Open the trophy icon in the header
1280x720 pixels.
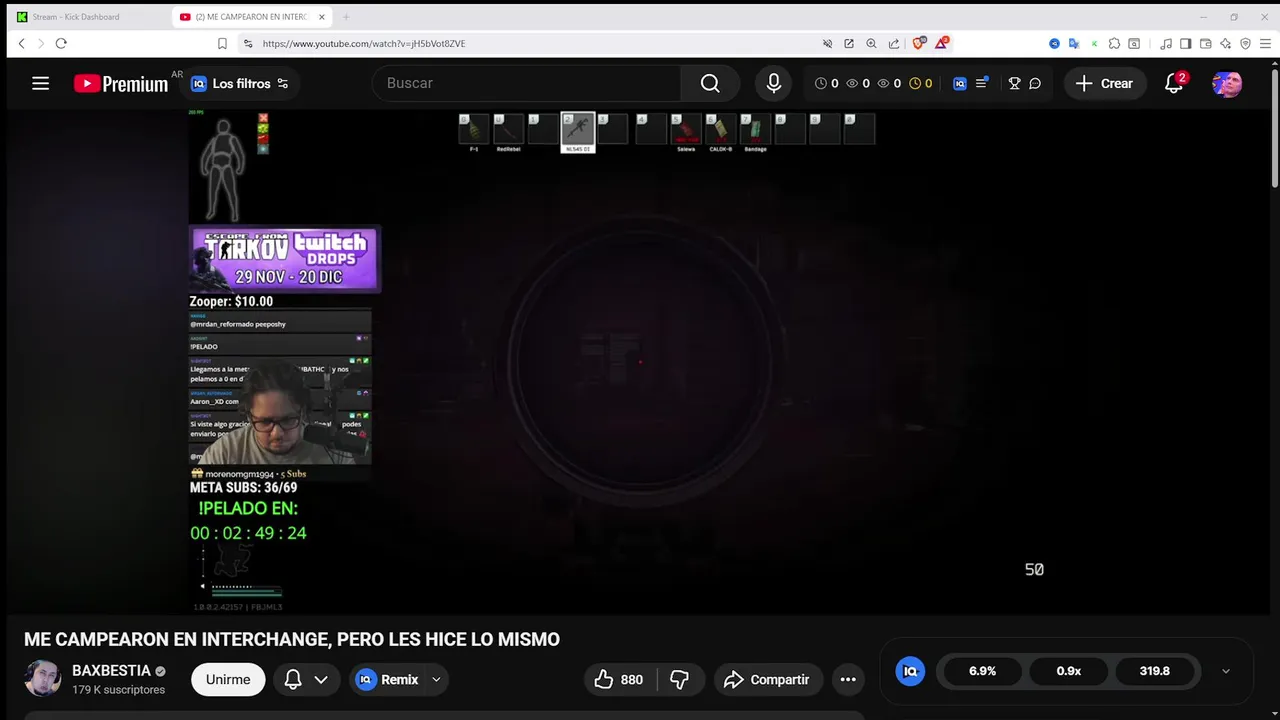point(1014,84)
